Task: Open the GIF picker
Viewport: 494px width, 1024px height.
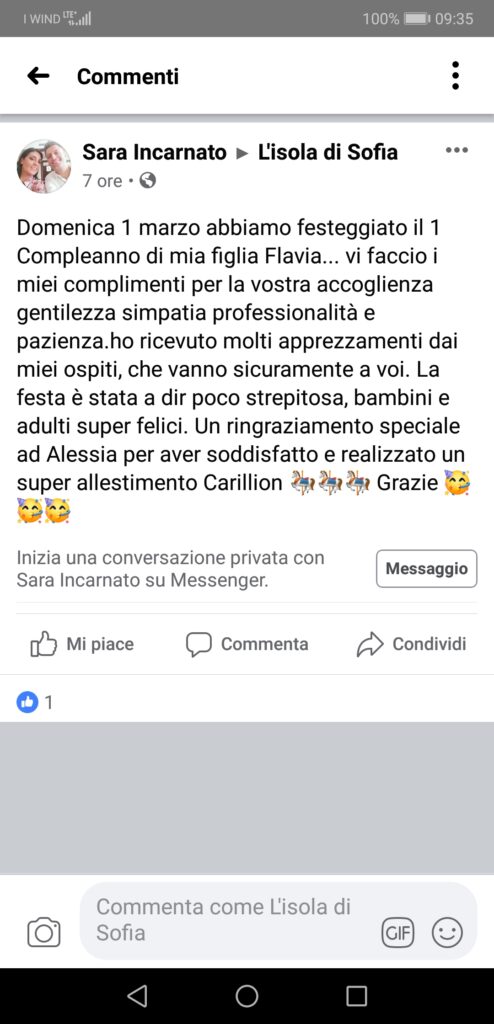Action: coord(398,933)
